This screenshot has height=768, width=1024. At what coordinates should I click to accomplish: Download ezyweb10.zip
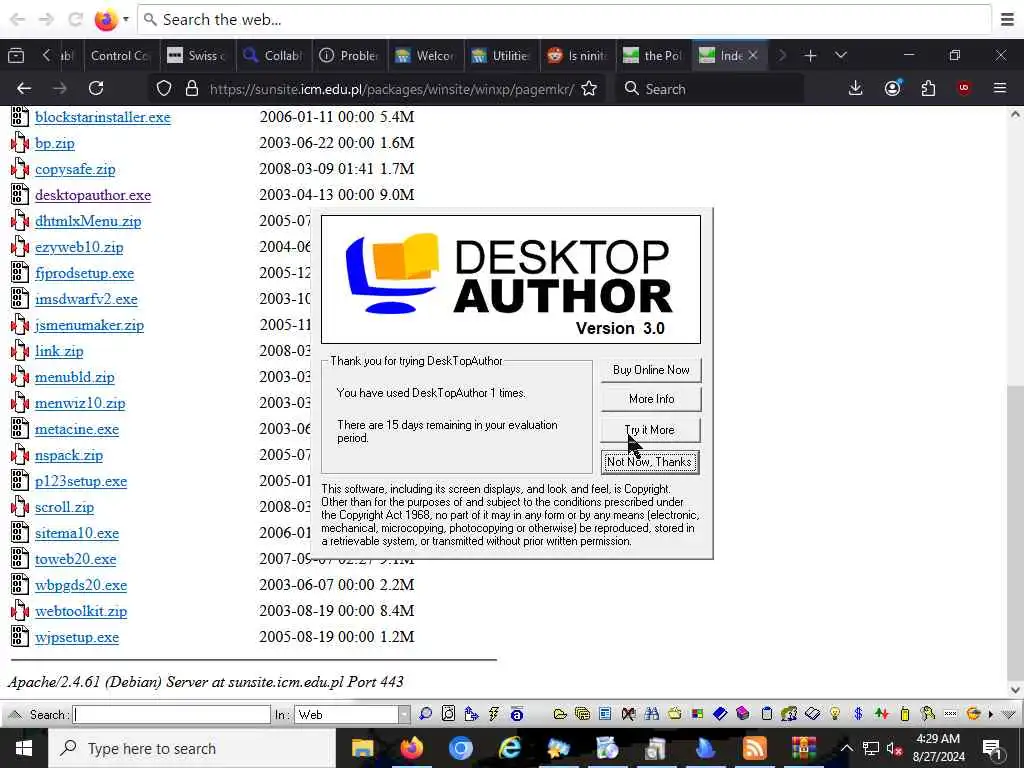[79, 248]
